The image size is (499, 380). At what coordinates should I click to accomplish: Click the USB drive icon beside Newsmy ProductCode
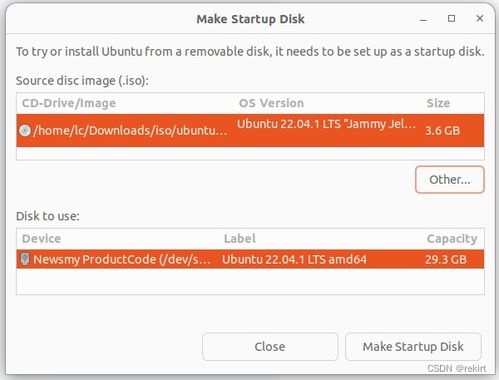point(25,259)
